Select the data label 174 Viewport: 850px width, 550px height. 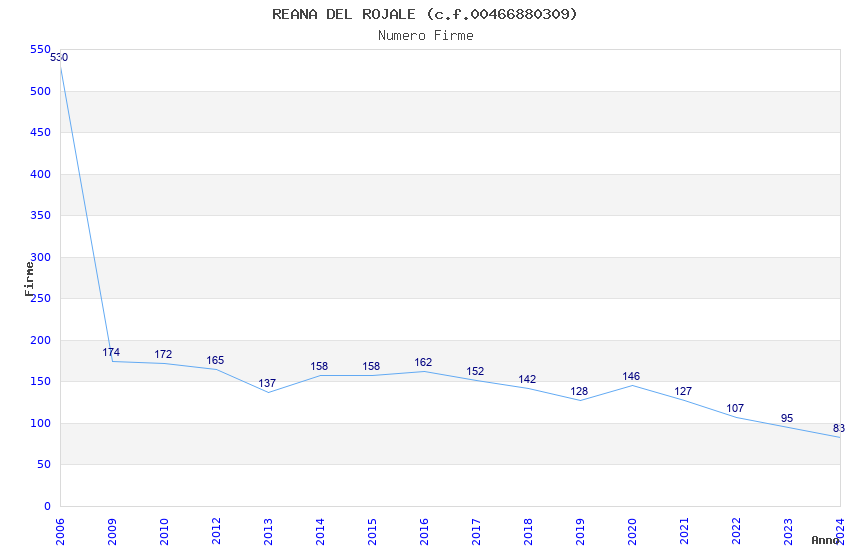point(111,352)
